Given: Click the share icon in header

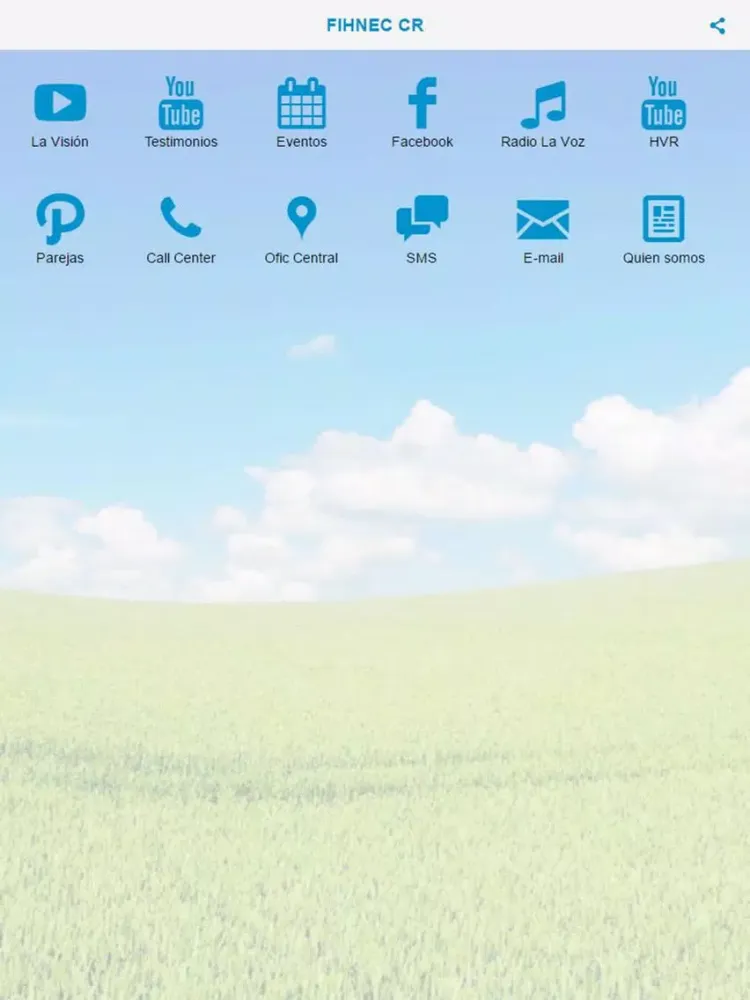Looking at the screenshot, I should [x=717, y=26].
